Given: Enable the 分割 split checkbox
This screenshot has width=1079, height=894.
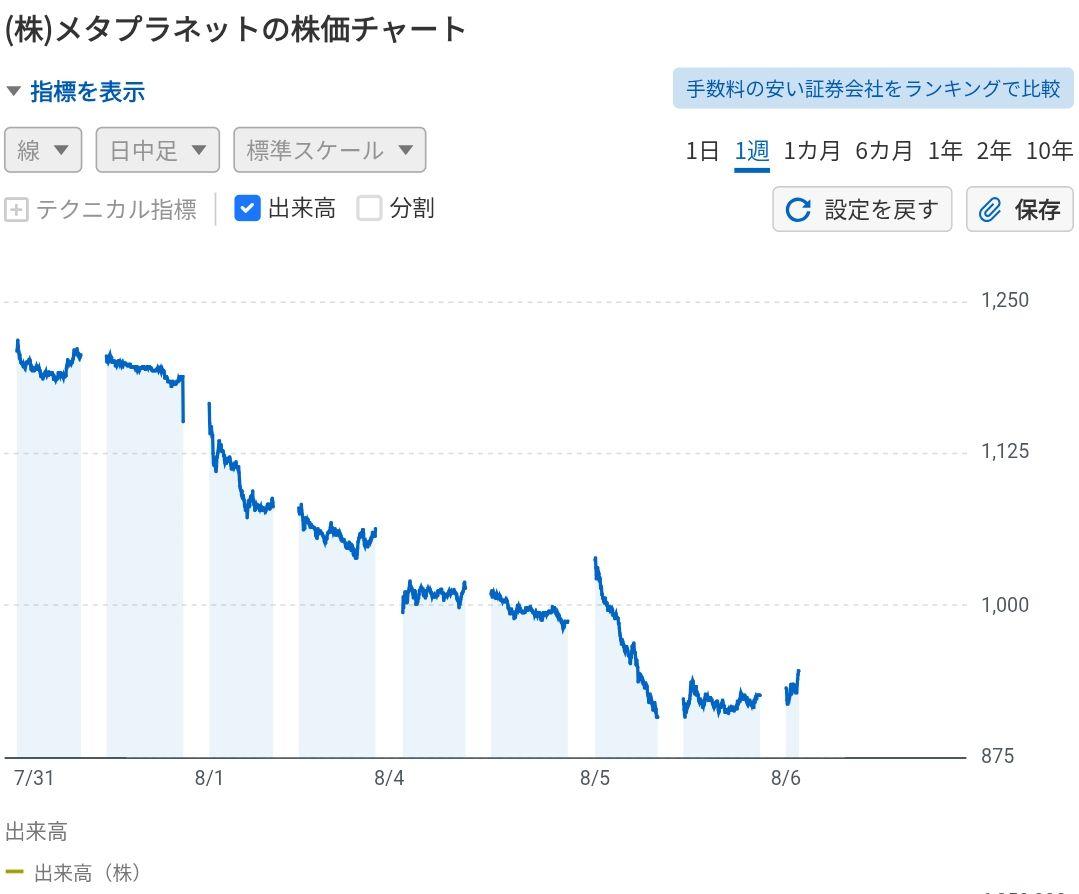Looking at the screenshot, I should tap(370, 208).
